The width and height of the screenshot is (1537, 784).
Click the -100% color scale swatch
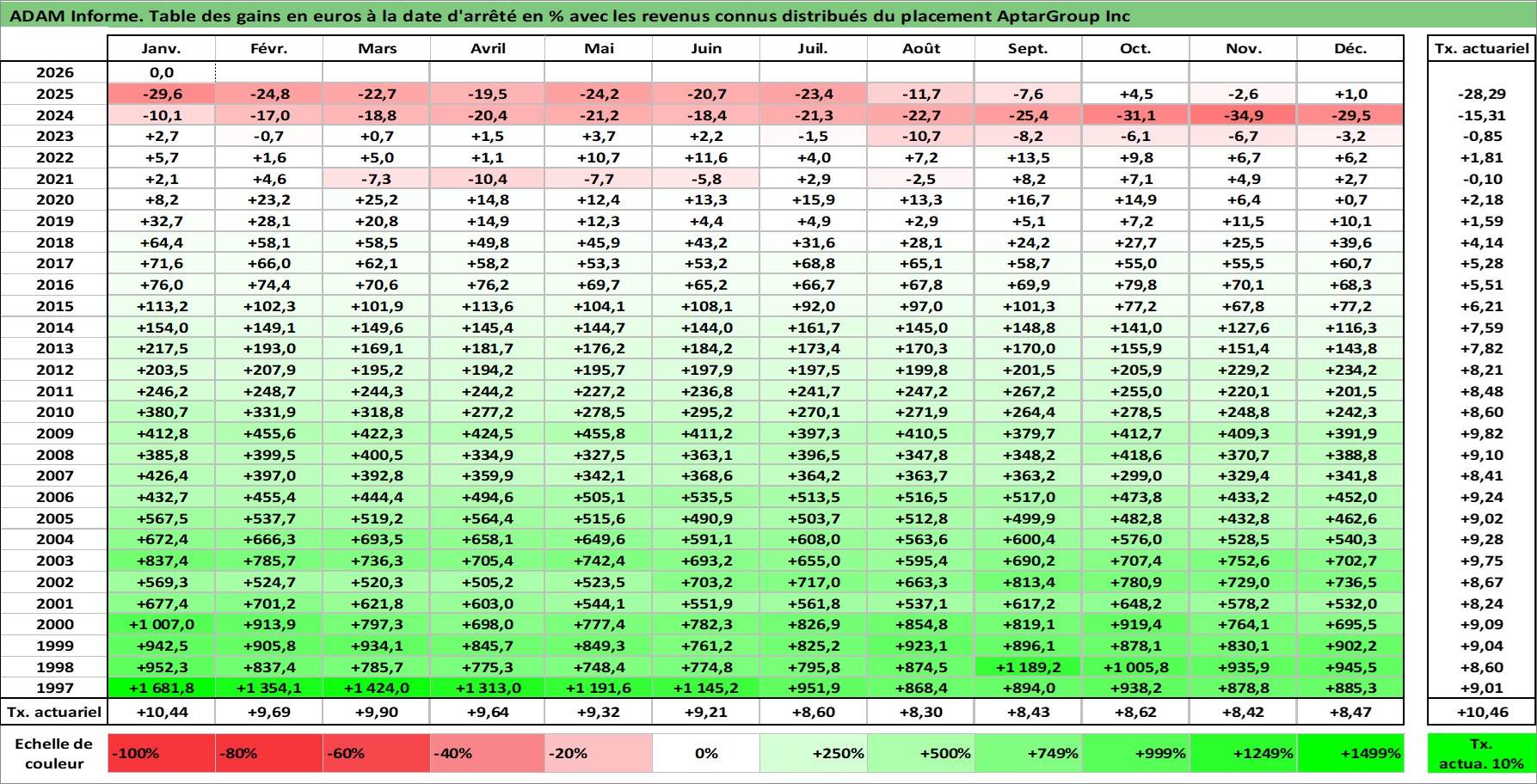click(161, 753)
